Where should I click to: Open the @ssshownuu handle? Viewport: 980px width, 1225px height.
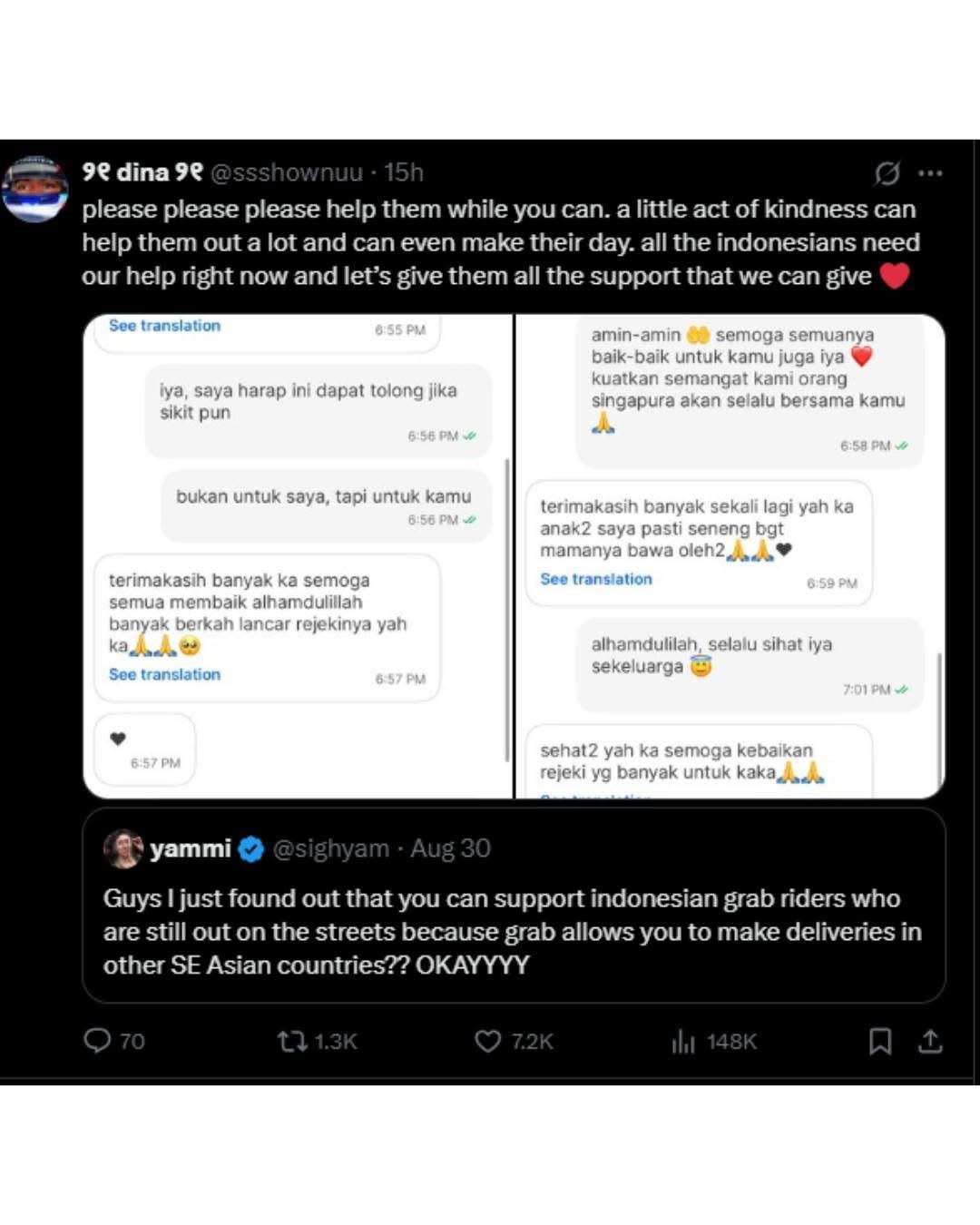click(x=287, y=171)
